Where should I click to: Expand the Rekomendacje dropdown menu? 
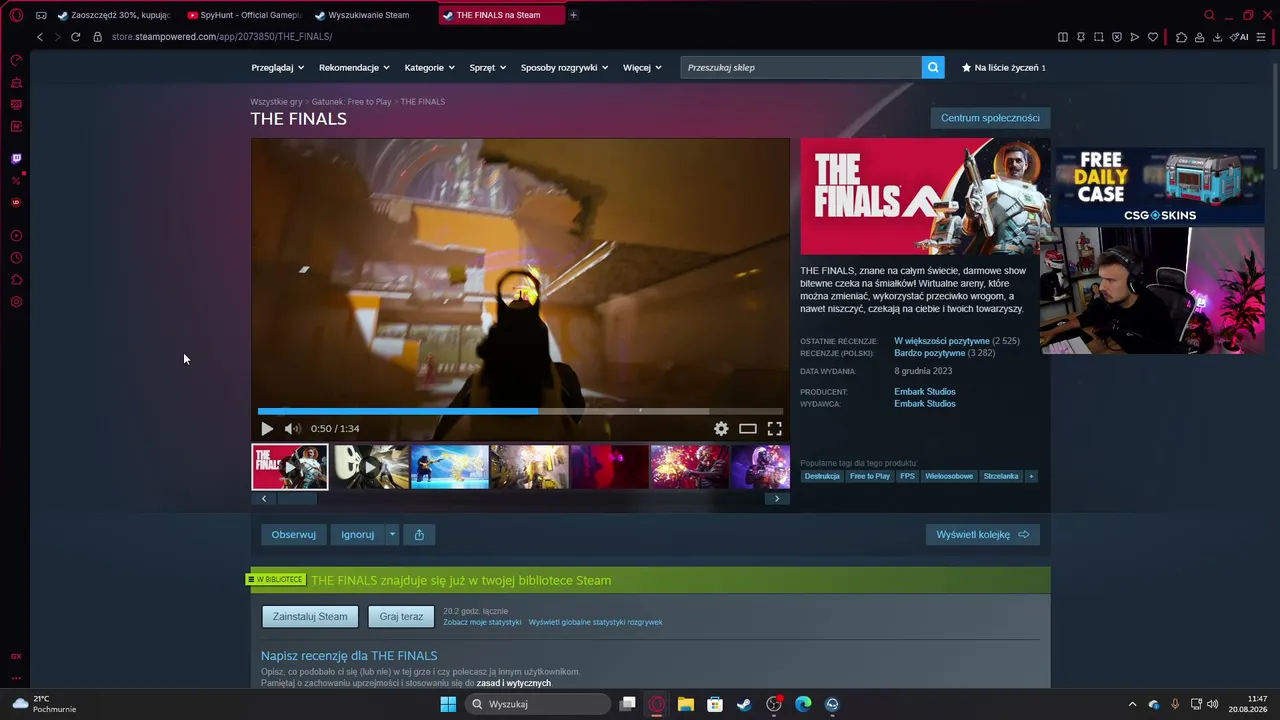354,67
